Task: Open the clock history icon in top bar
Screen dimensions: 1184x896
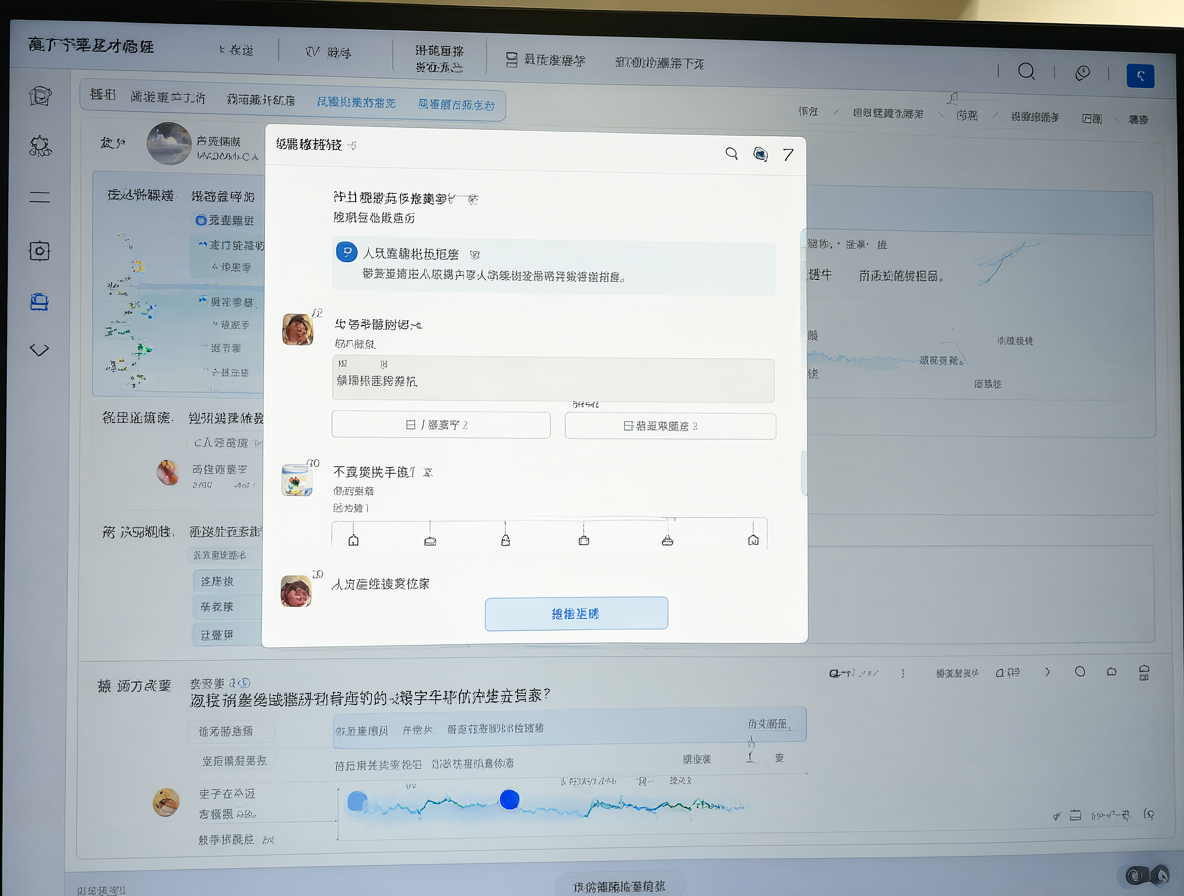Action: coord(1083,73)
